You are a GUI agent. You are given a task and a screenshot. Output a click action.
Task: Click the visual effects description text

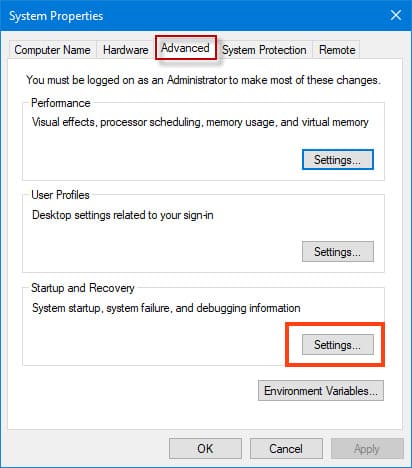point(200,122)
